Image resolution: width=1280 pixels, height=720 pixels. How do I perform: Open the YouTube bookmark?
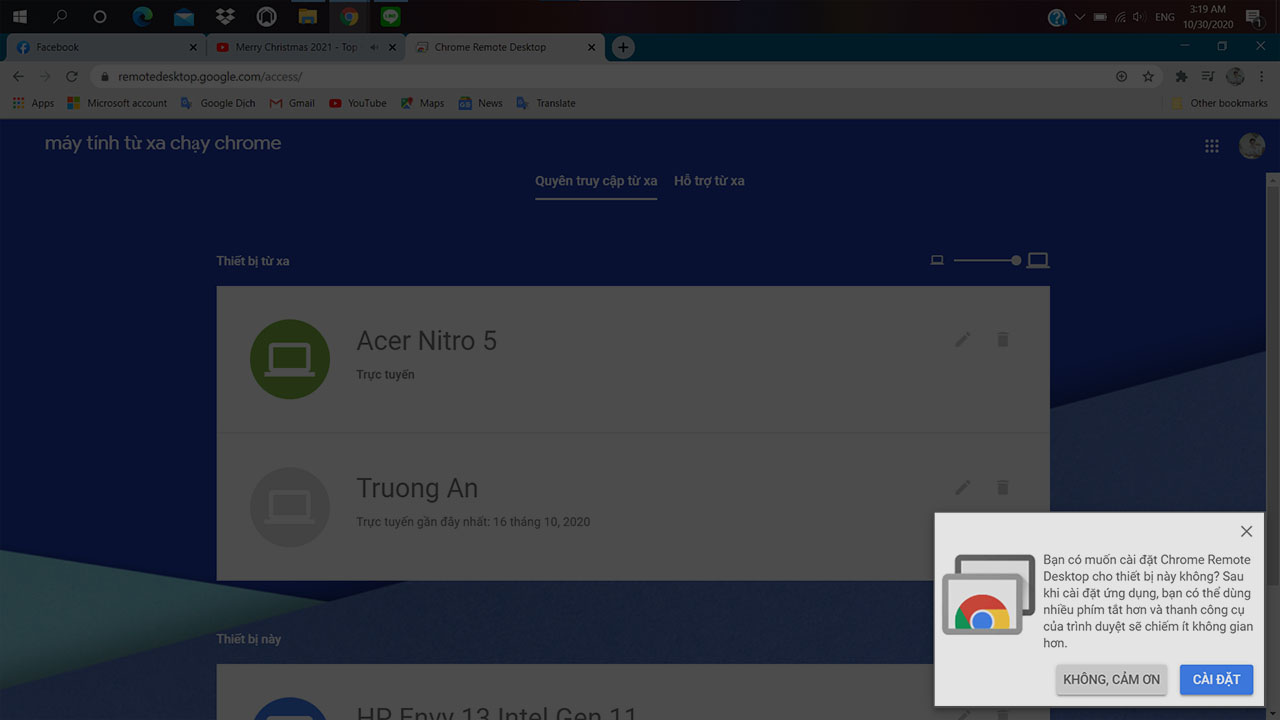point(357,103)
